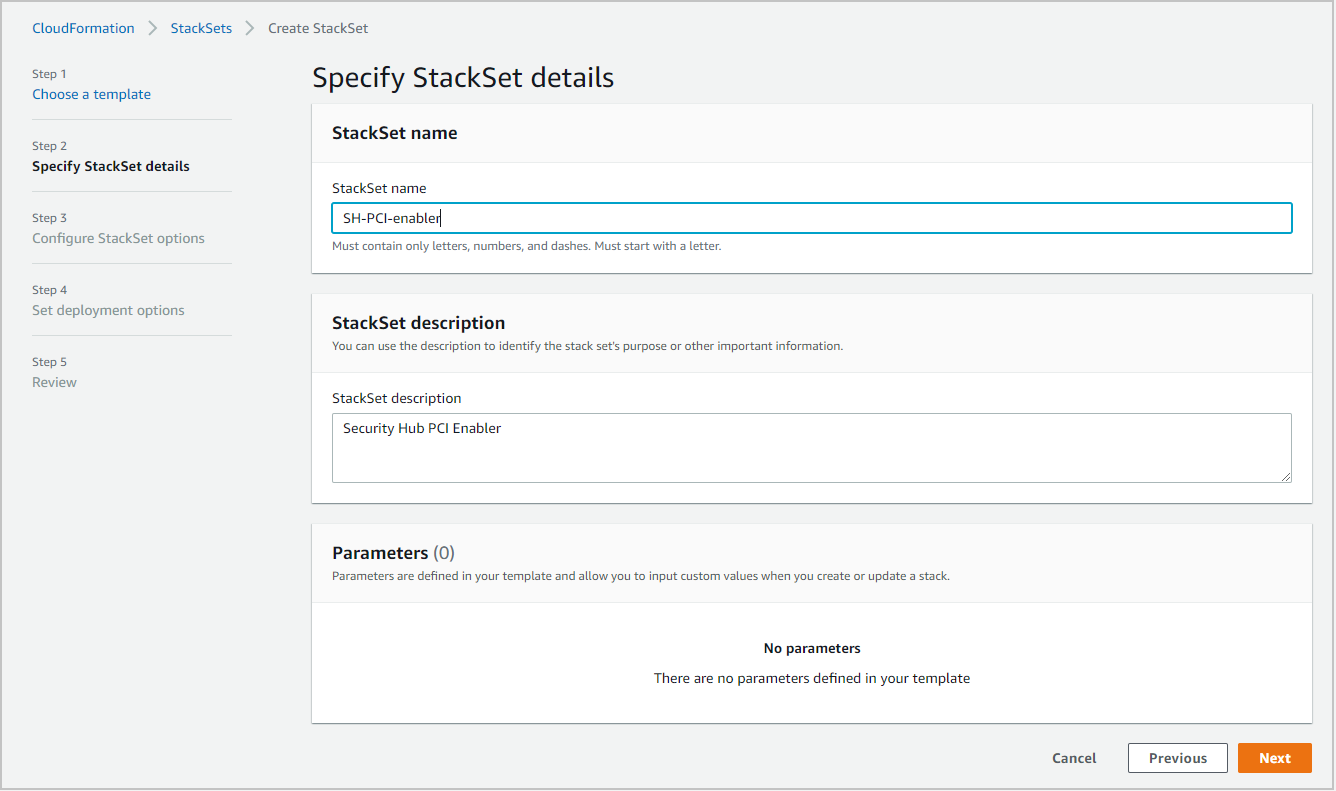This screenshot has width=1336, height=791.
Task: Jump to Set deployment options step
Action: [108, 310]
